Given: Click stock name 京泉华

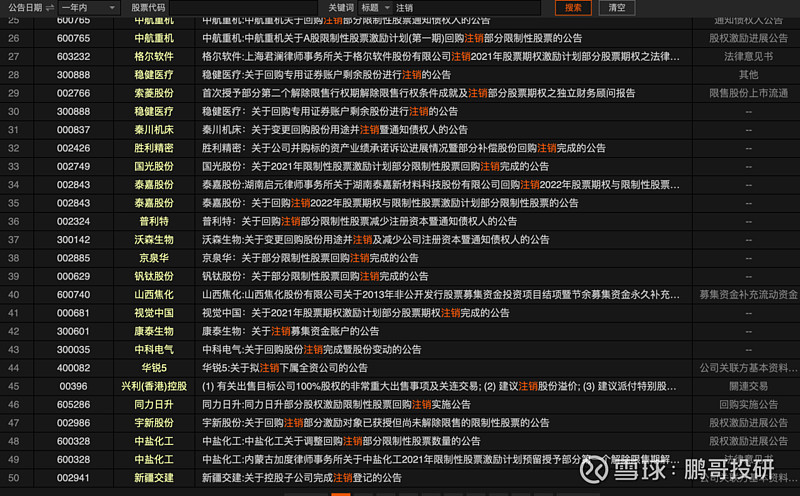Looking at the screenshot, I should click(154, 259).
